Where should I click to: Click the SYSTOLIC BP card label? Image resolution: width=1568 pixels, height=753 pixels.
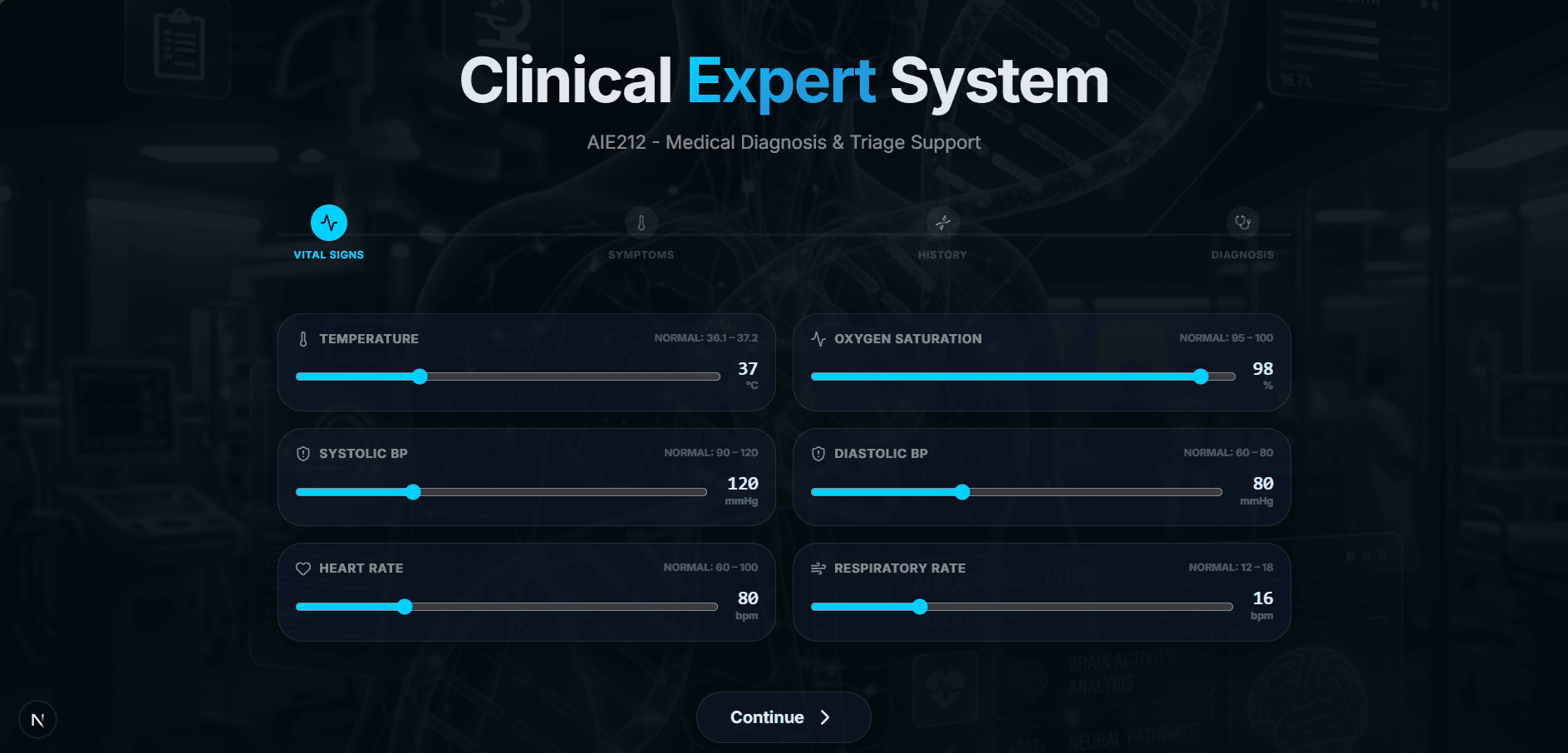(363, 454)
